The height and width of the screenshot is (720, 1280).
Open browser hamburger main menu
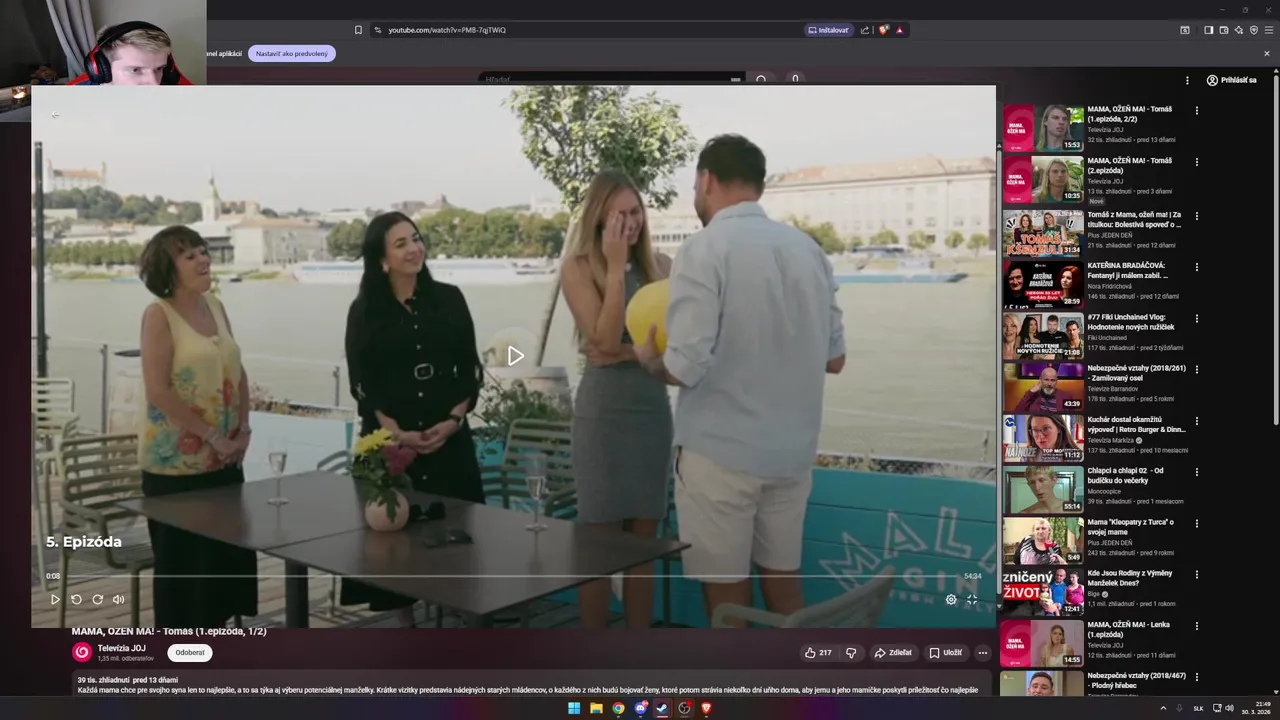tap(1269, 30)
